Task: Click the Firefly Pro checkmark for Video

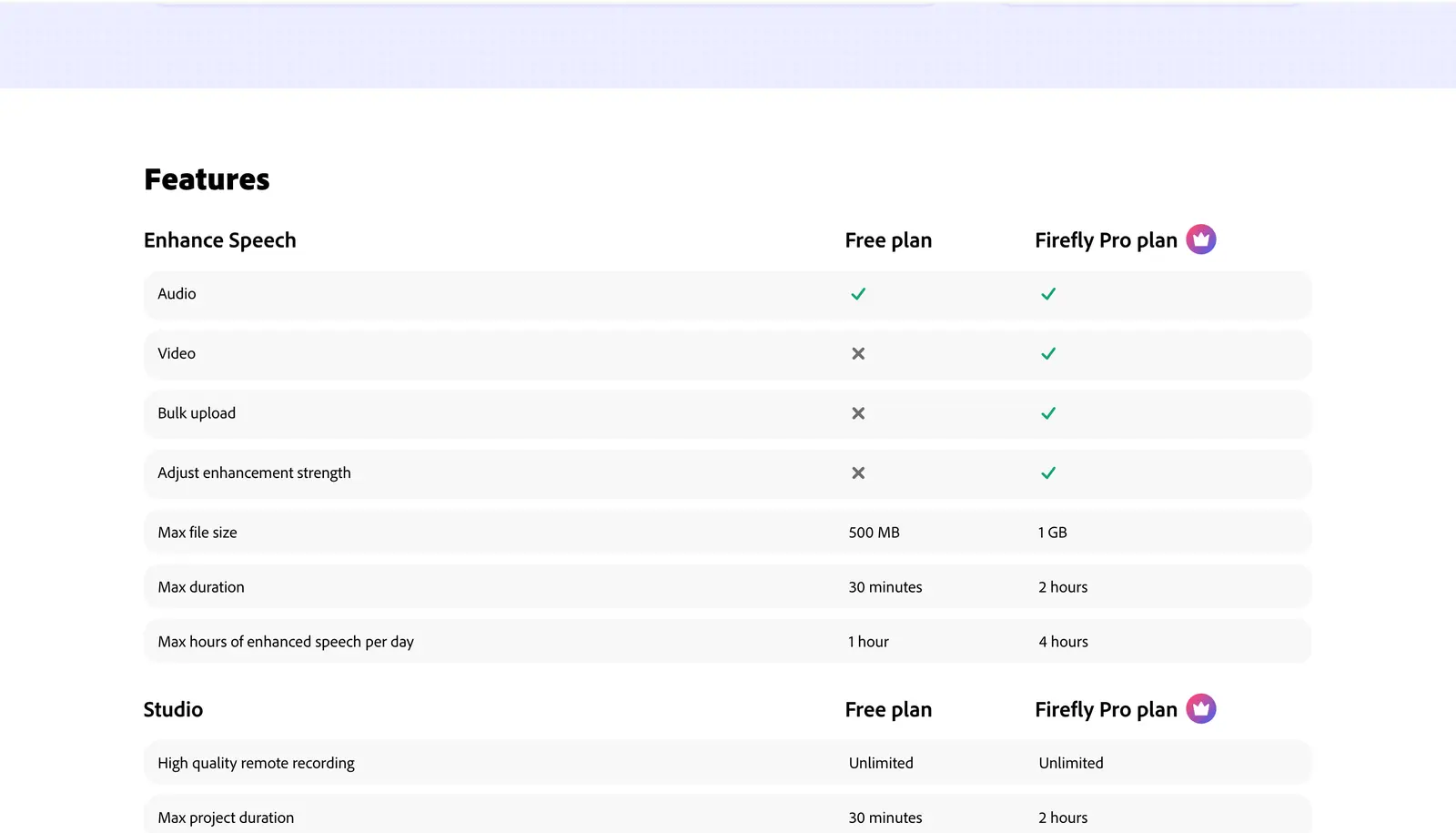Action: click(1048, 353)
